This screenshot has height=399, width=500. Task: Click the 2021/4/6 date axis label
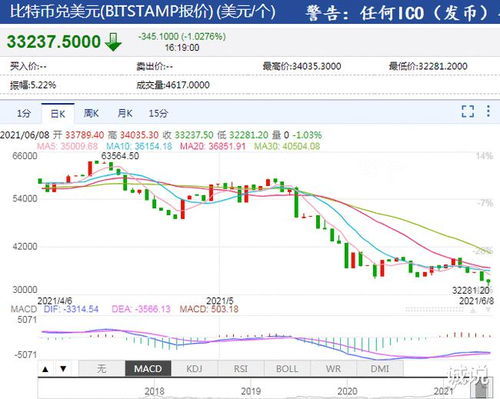coord(55,301)
